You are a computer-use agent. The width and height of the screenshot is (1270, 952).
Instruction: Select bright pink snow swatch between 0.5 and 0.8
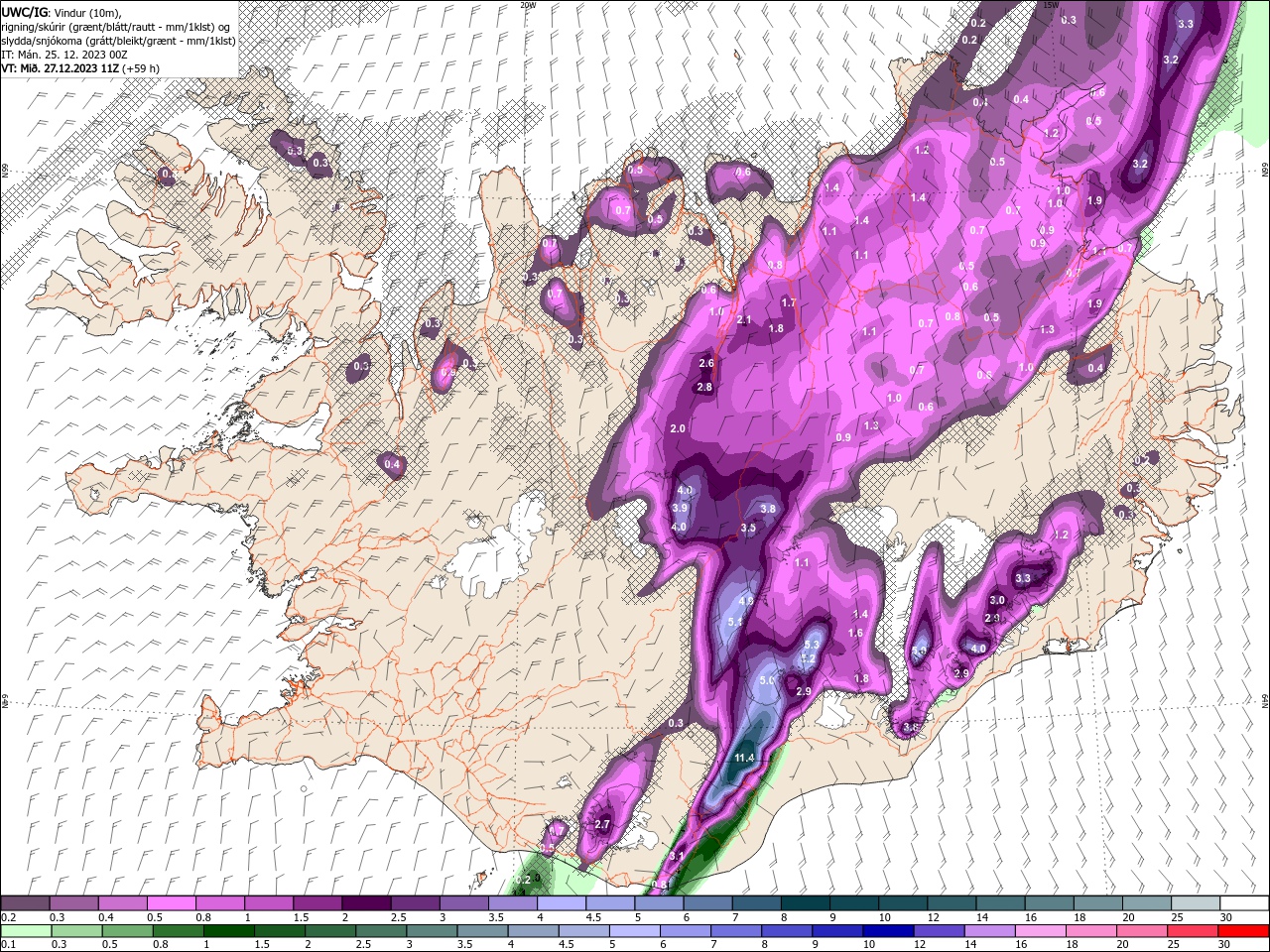coord(171,903)
